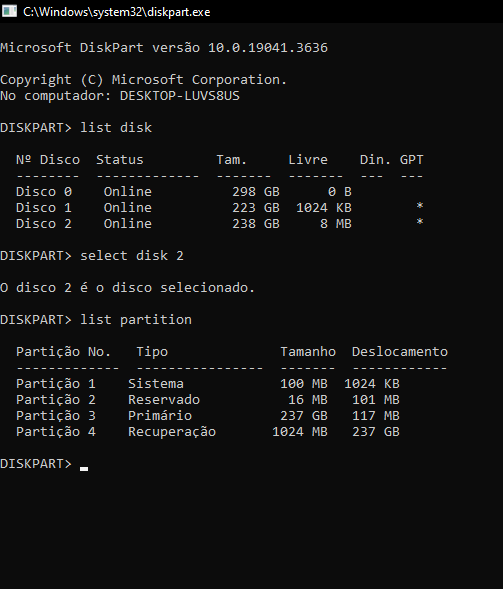The height and width of the screenshot is (589, 503).
Task: Select the 'Disco 1' row in the disk list
Action: 220,208
